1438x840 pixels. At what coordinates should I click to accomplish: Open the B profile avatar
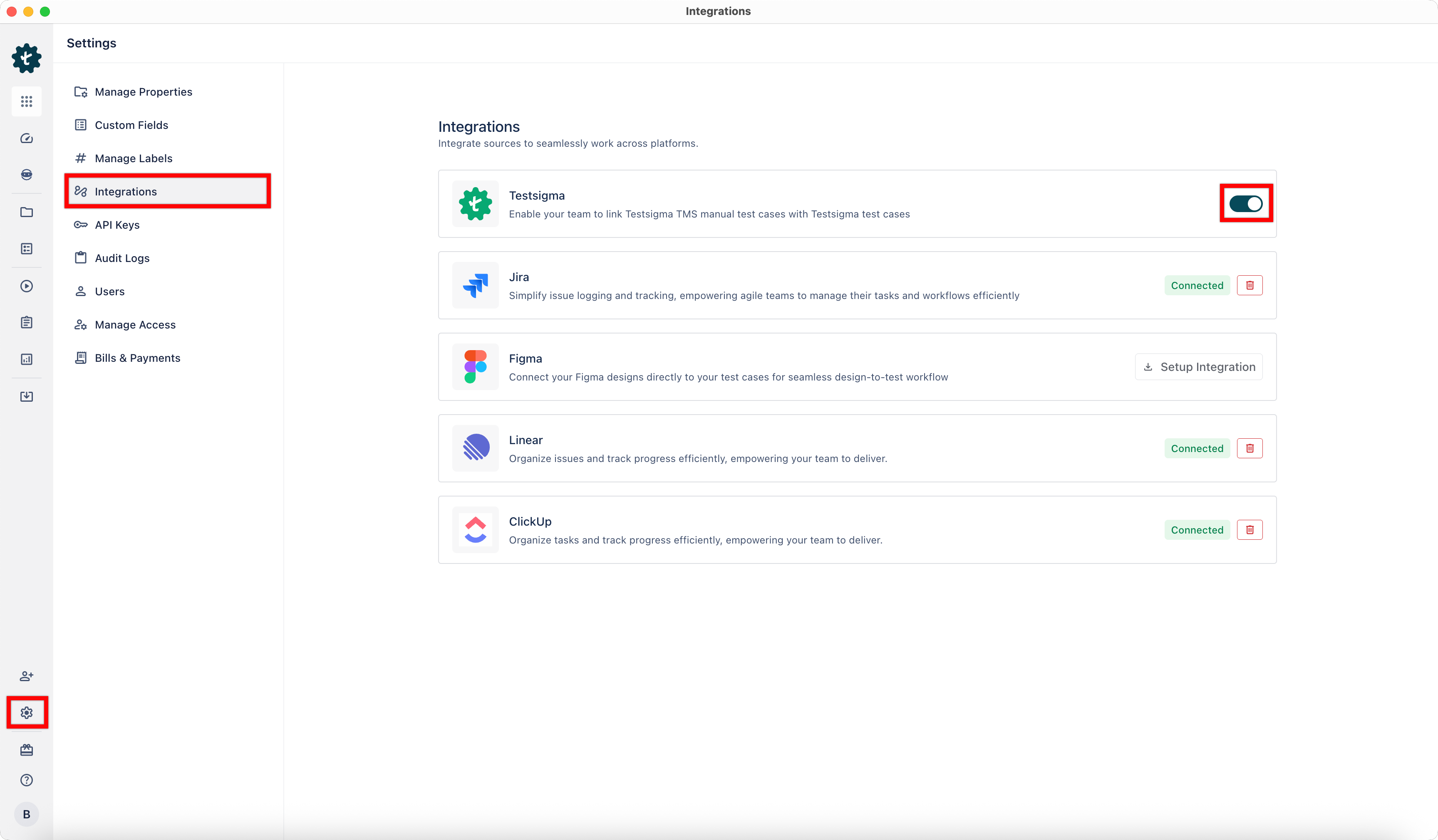26,814
